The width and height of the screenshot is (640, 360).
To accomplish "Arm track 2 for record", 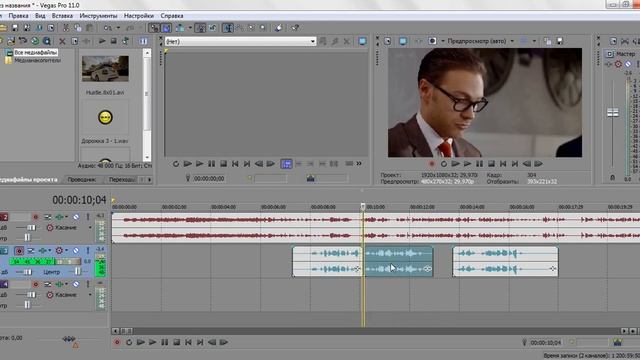I will tap(36, 217).
